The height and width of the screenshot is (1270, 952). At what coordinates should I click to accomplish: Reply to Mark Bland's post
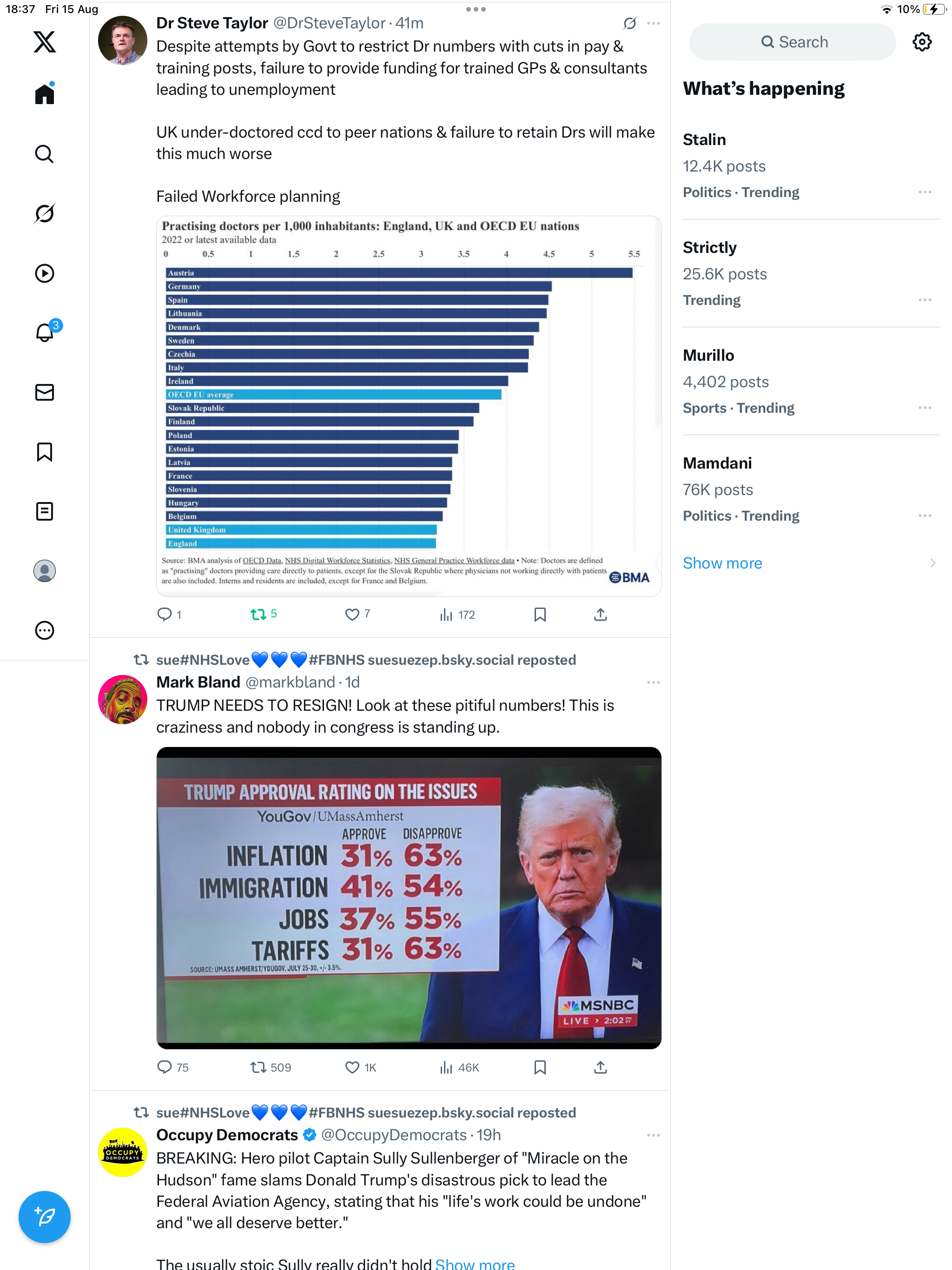point(165,1067)
